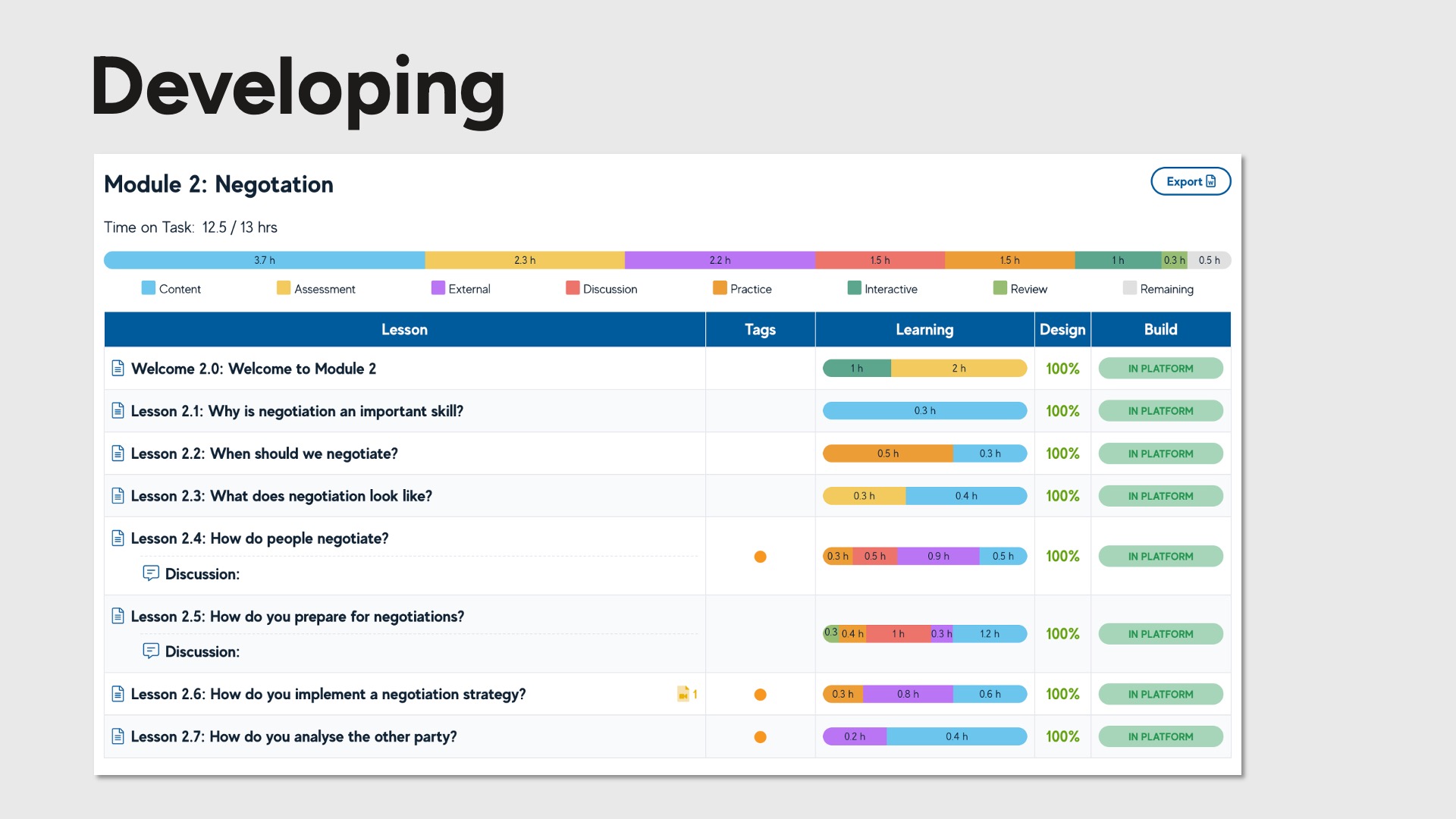Click Module 2: Negotation title
This screenshot has width=1456, height=819.
coord(218,184)
